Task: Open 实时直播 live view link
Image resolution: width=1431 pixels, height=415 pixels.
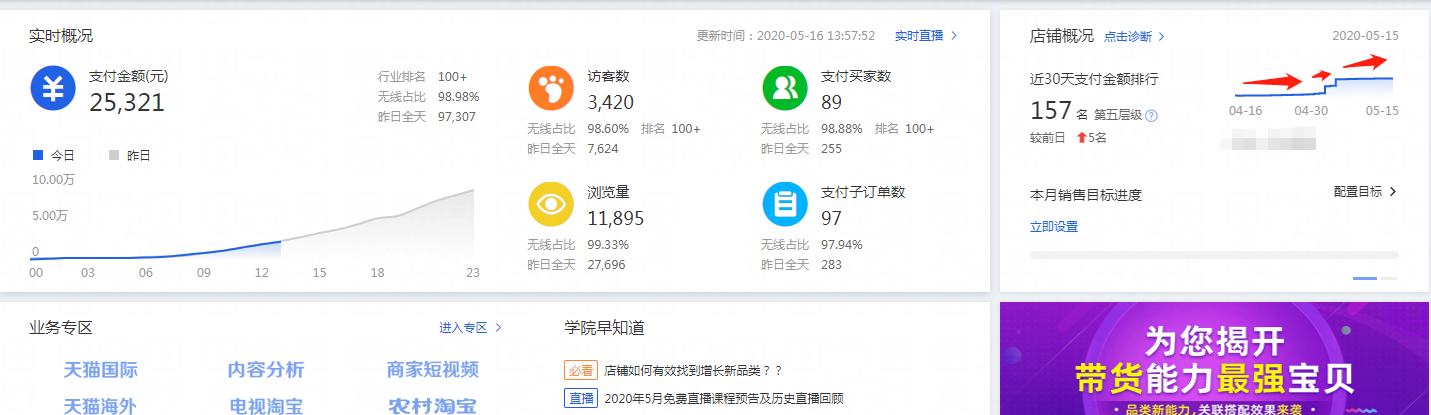Action: (x=926, y=35)
